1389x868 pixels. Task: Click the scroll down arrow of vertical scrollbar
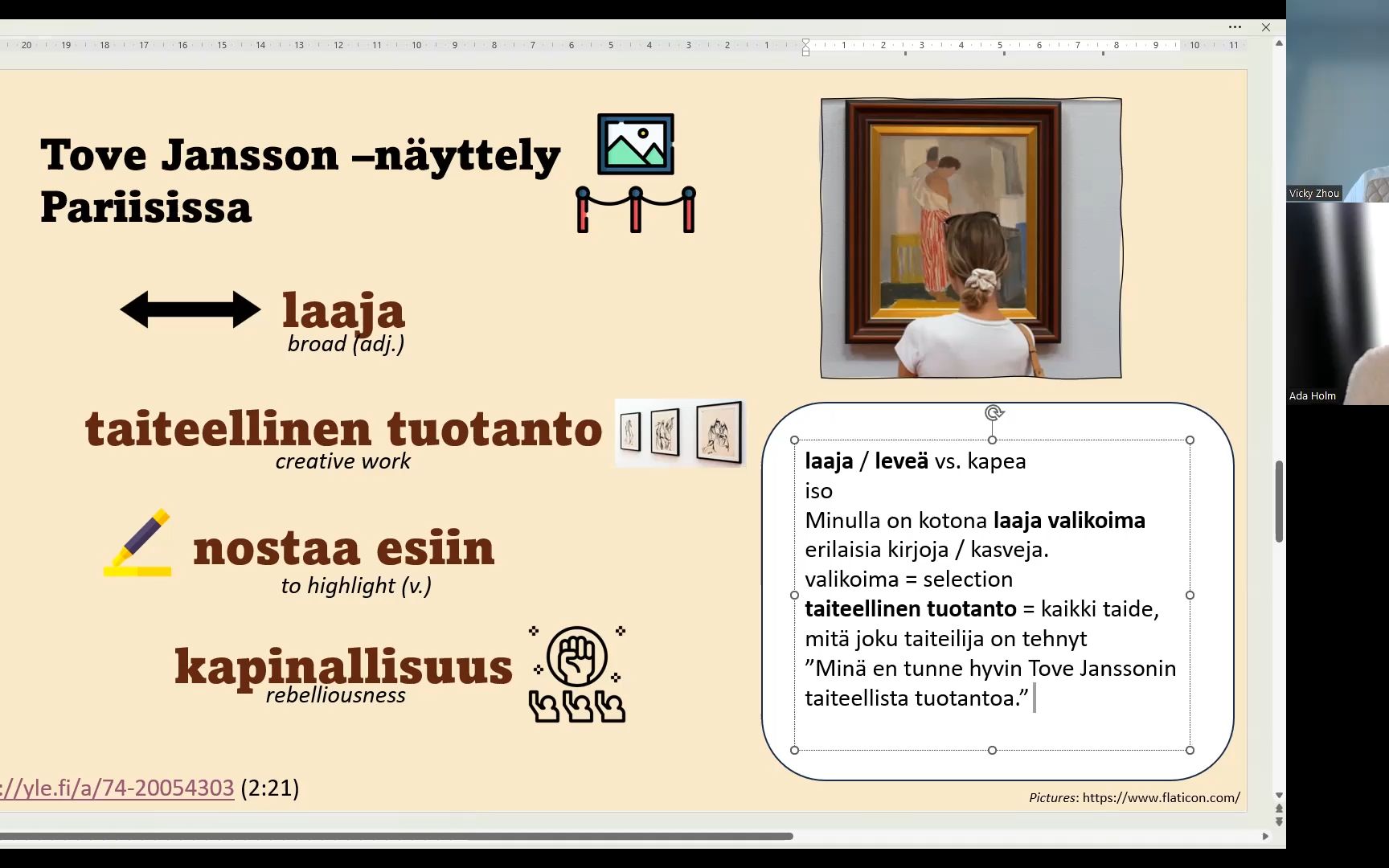click(x=1279, y=795)
